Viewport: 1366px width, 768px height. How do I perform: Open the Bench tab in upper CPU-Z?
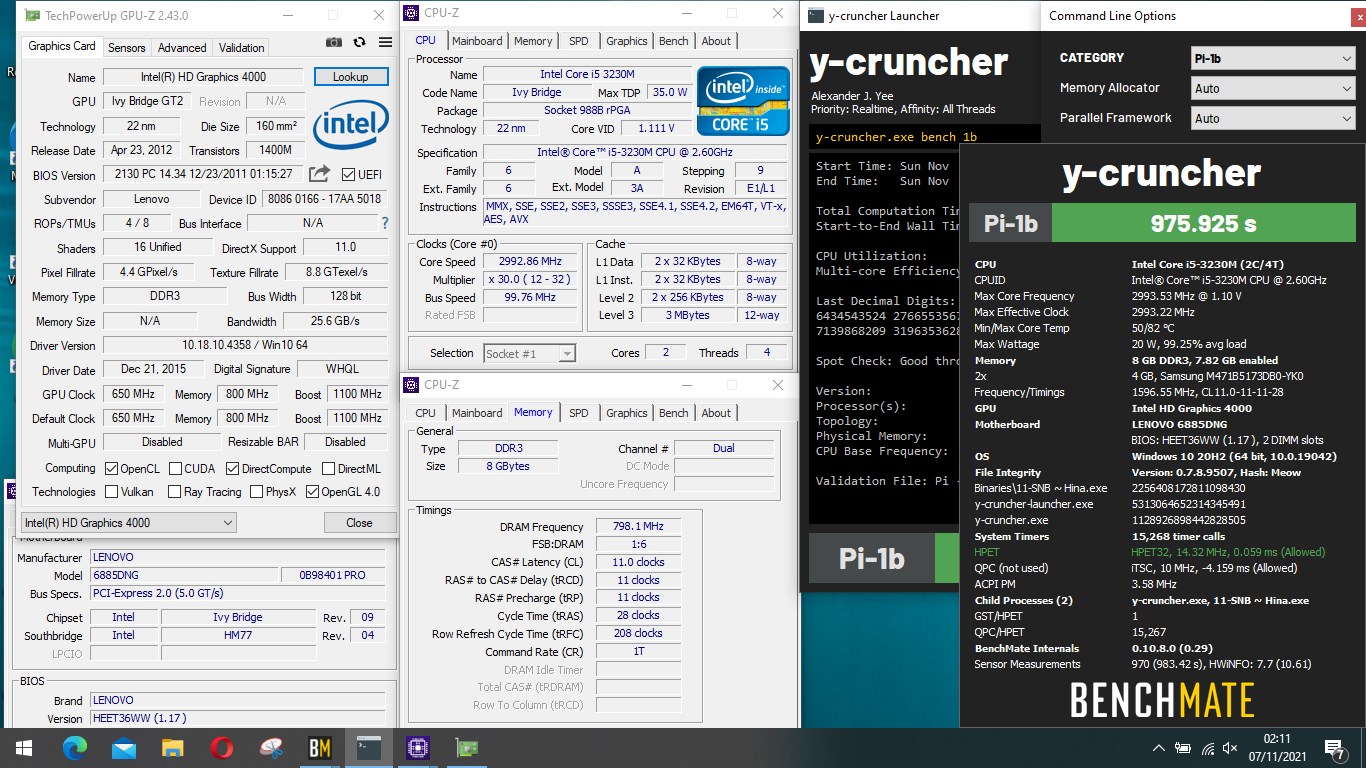[674, 41]
